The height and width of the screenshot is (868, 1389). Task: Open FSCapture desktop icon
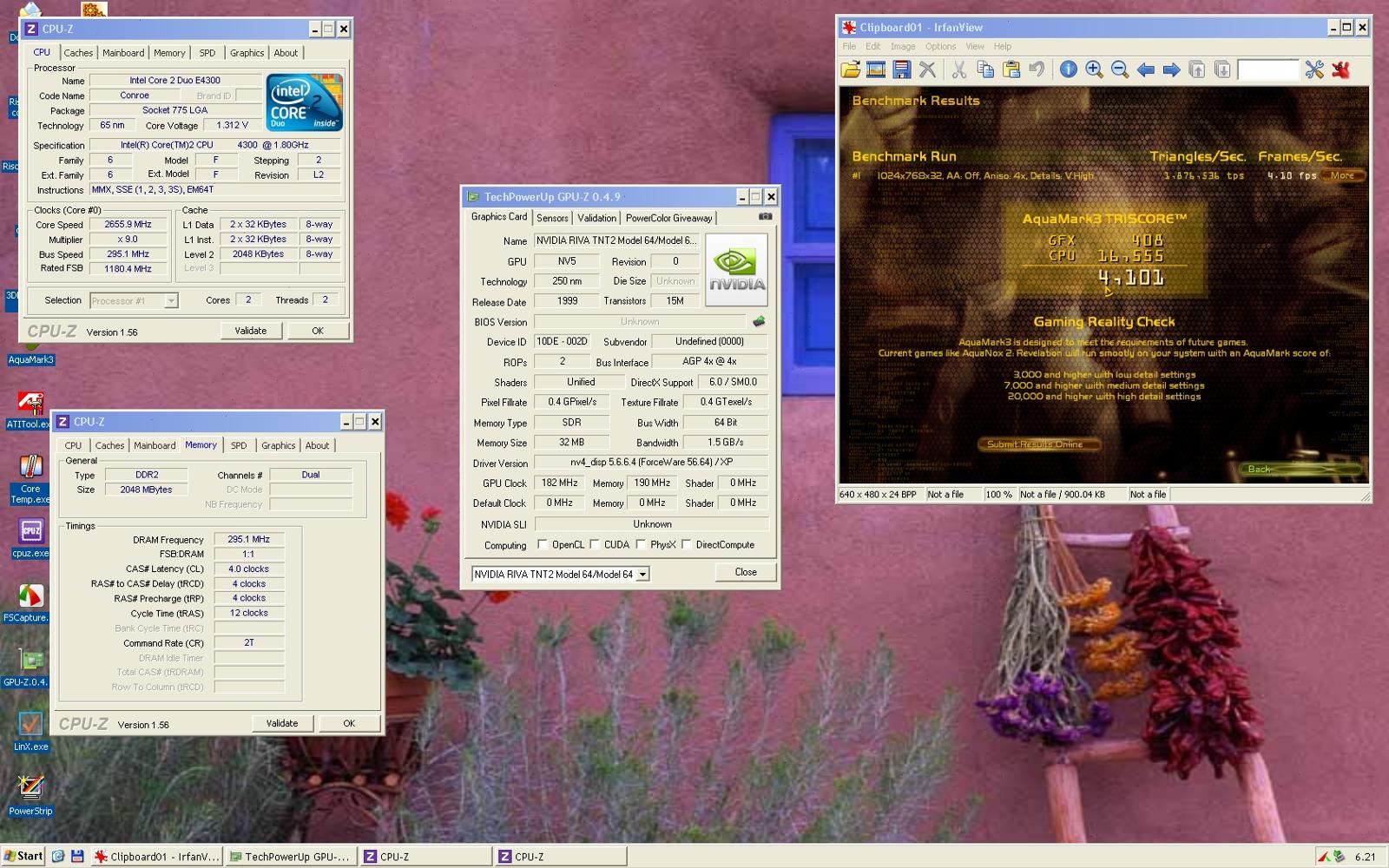point(30,603)
